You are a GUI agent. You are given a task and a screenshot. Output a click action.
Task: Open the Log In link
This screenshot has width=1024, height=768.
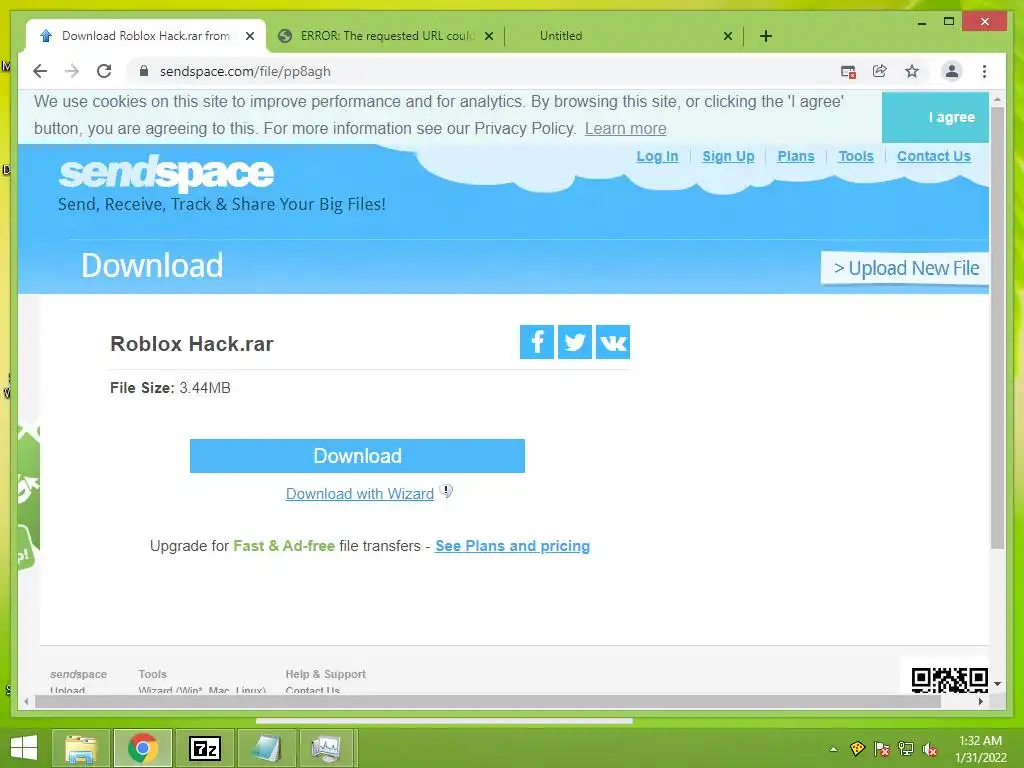pyautogui.click(x=657, y=156)
